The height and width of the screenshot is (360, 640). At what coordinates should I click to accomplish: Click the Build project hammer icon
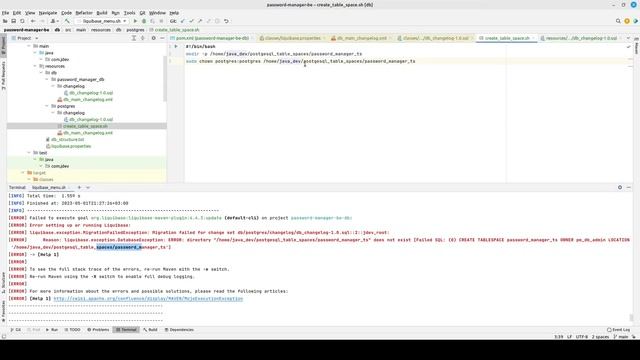[67, 21]
